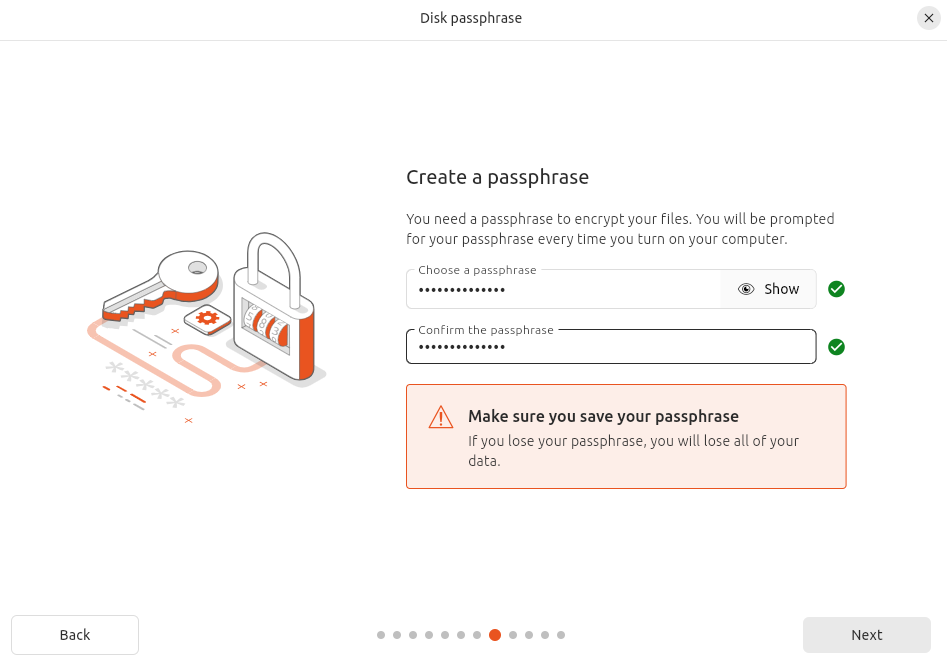The width and height of the screenshot is (947, 663).
Task: Click the green checkmark beside Choose a passphrase
Action: tap(837, 289)
